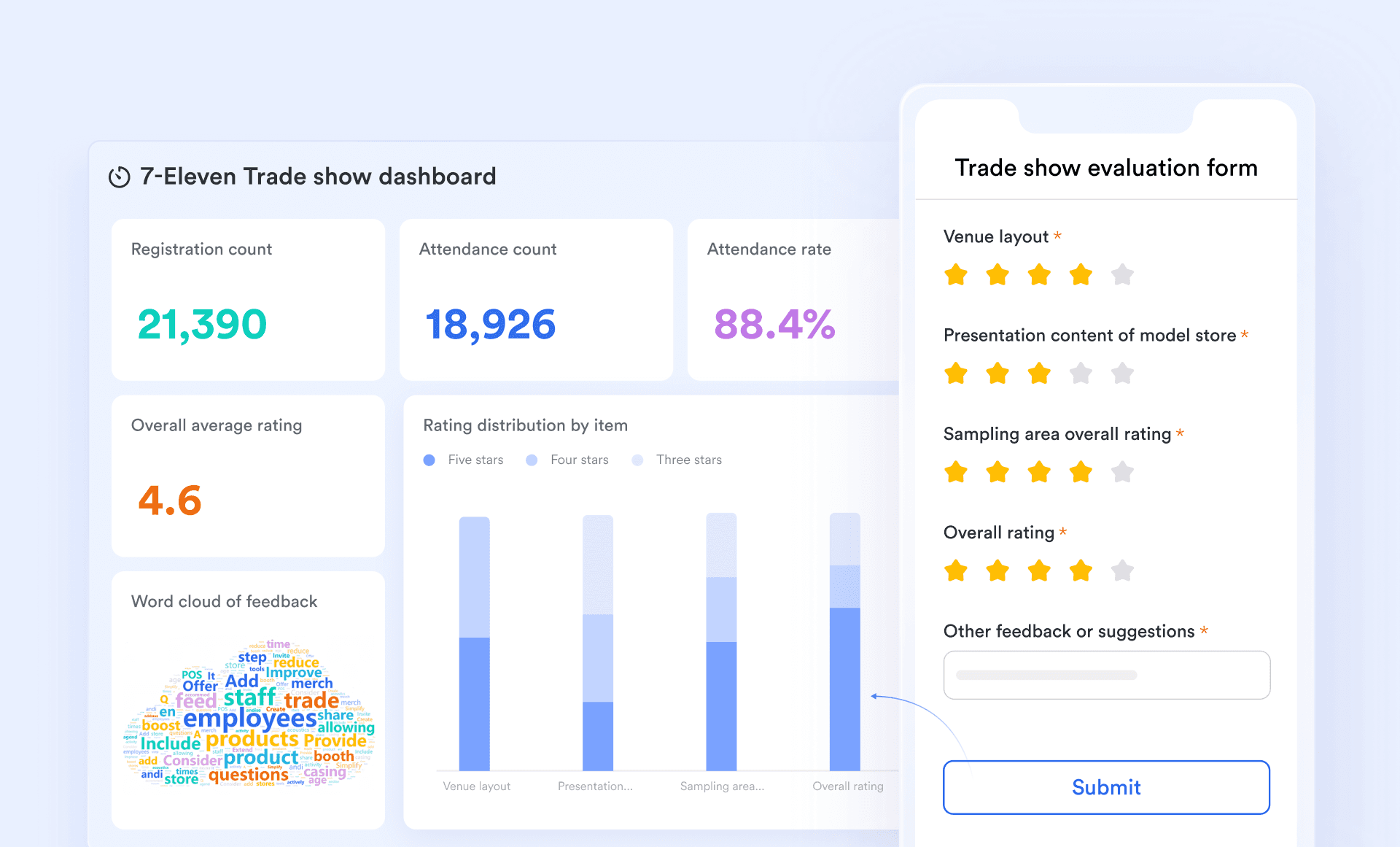Select fifth star for Overall rating
The image size is (1400, 847).
tap(1122, 571)
